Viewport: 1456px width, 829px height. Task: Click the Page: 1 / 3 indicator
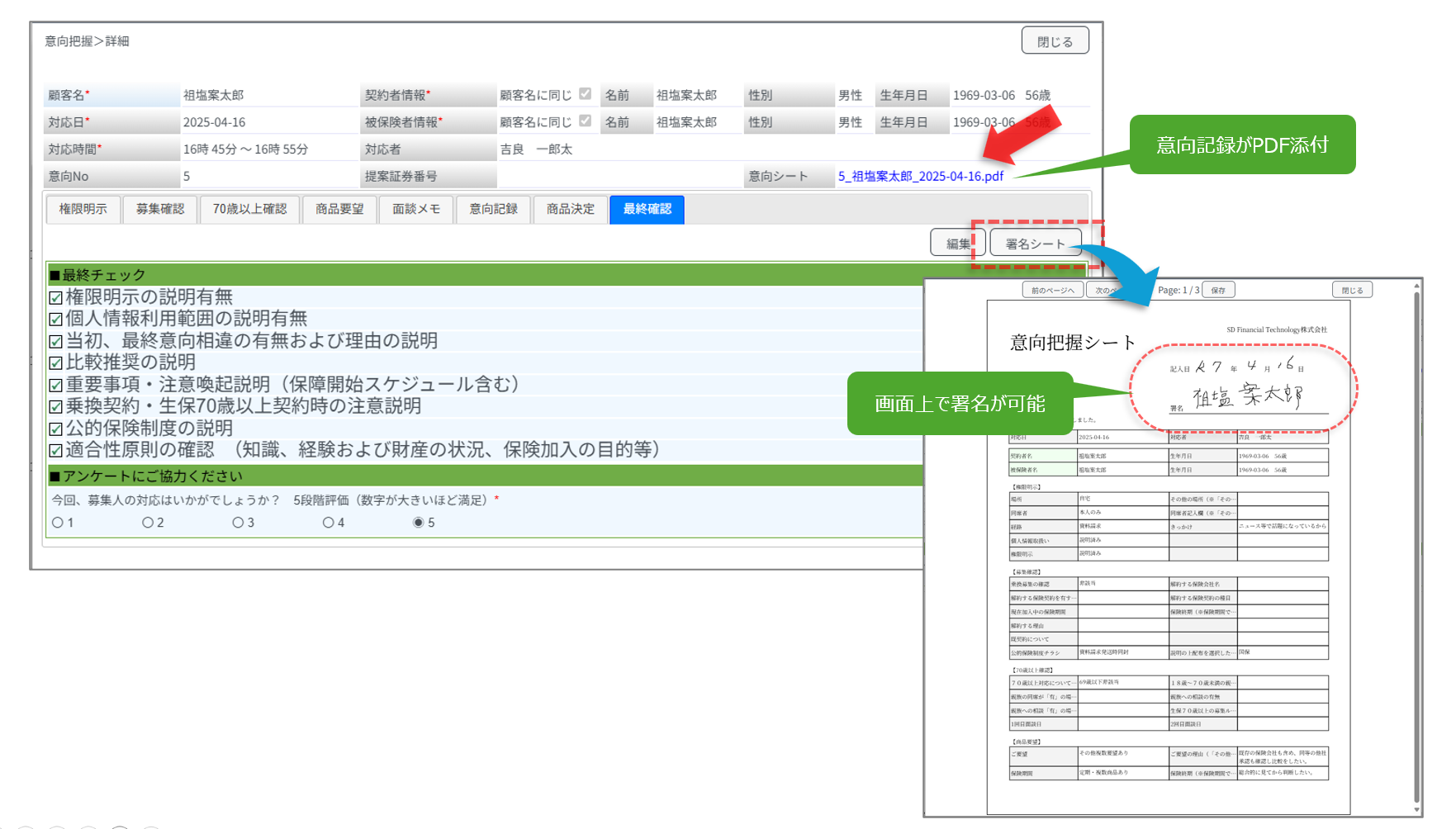(1179, 290)
